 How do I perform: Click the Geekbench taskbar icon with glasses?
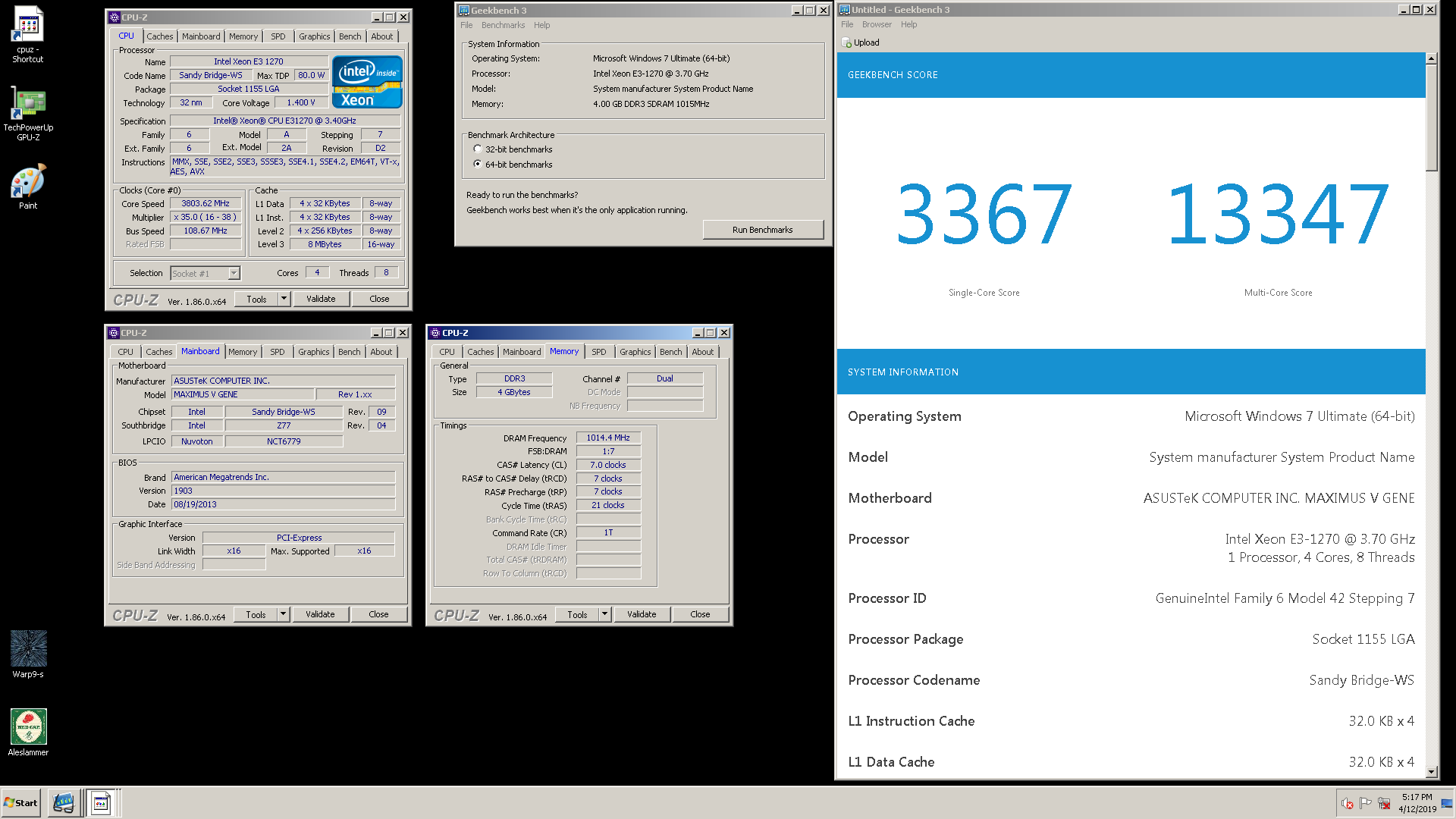[64, 803]
